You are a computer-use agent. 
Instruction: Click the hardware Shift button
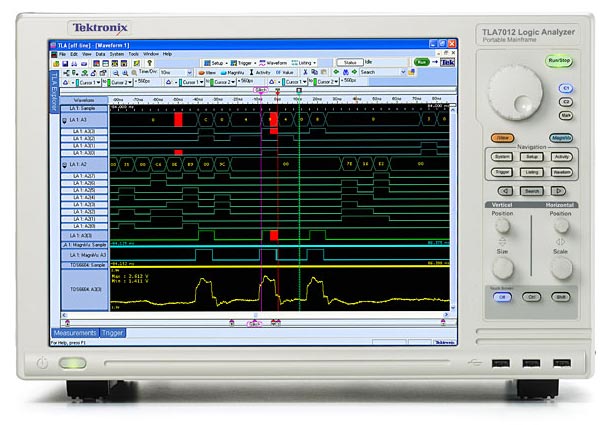tap(561, 297)
